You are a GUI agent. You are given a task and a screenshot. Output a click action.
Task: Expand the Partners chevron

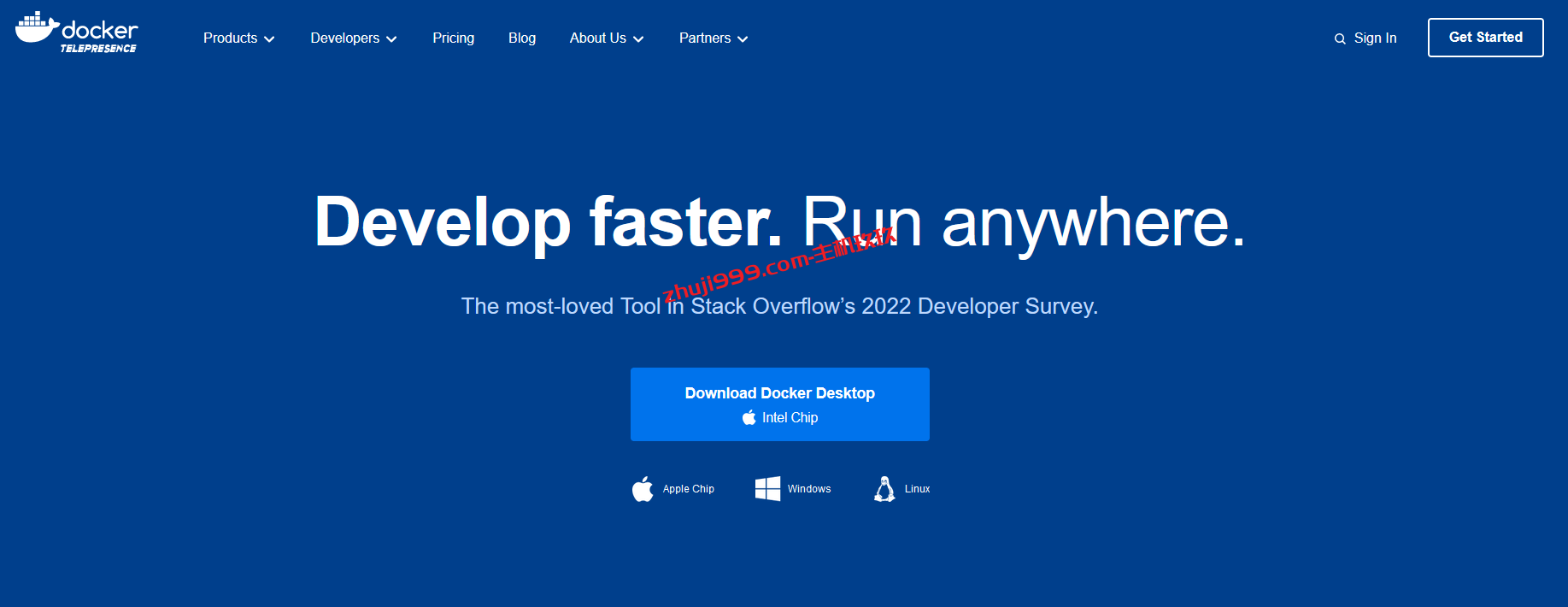tap(743, 39)
